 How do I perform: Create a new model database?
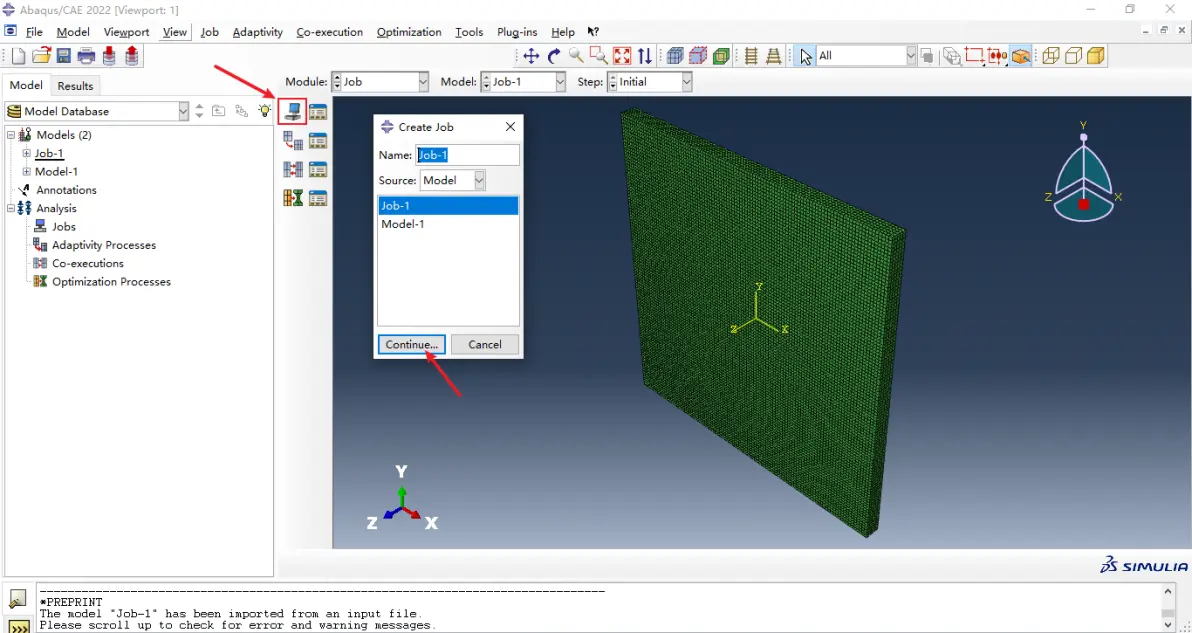pos(18,55)
